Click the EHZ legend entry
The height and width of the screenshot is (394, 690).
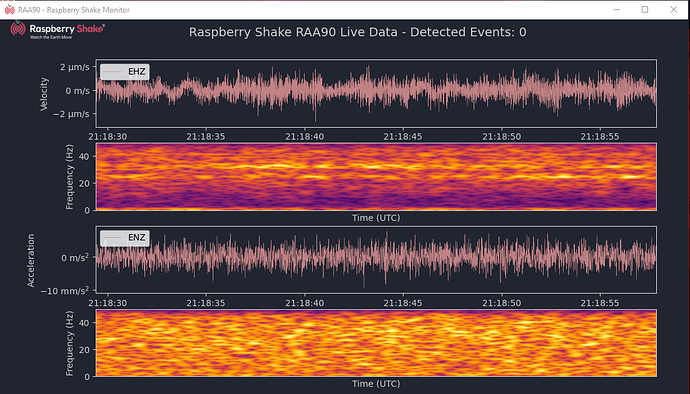coord(125,72)
